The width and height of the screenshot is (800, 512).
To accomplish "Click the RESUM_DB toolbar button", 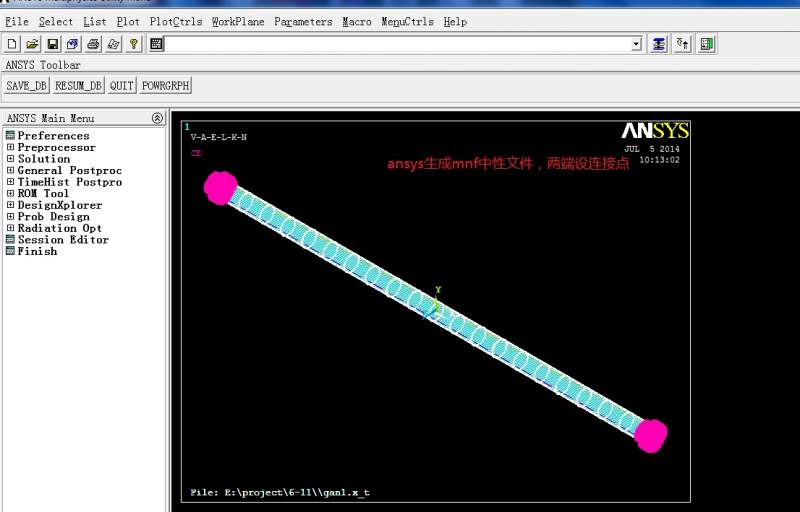I will pyautogui.click(x=79, y=85).
